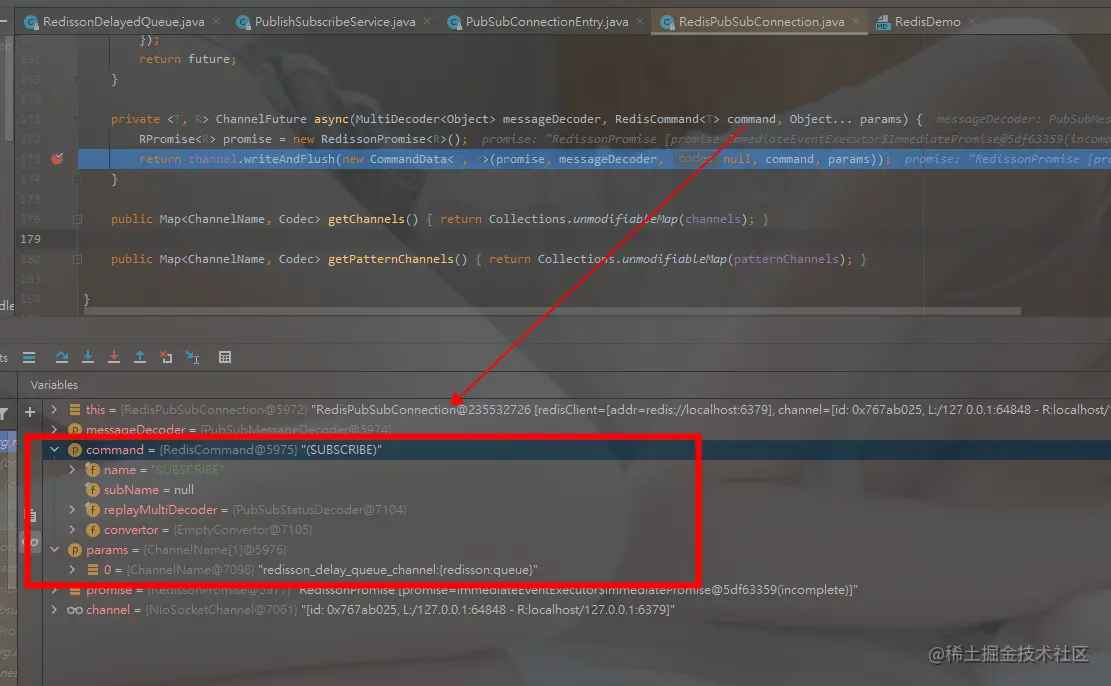Screen dimensions: 1111x686
Task: Click the Step Over debugger icon
Action: point(62,357)
